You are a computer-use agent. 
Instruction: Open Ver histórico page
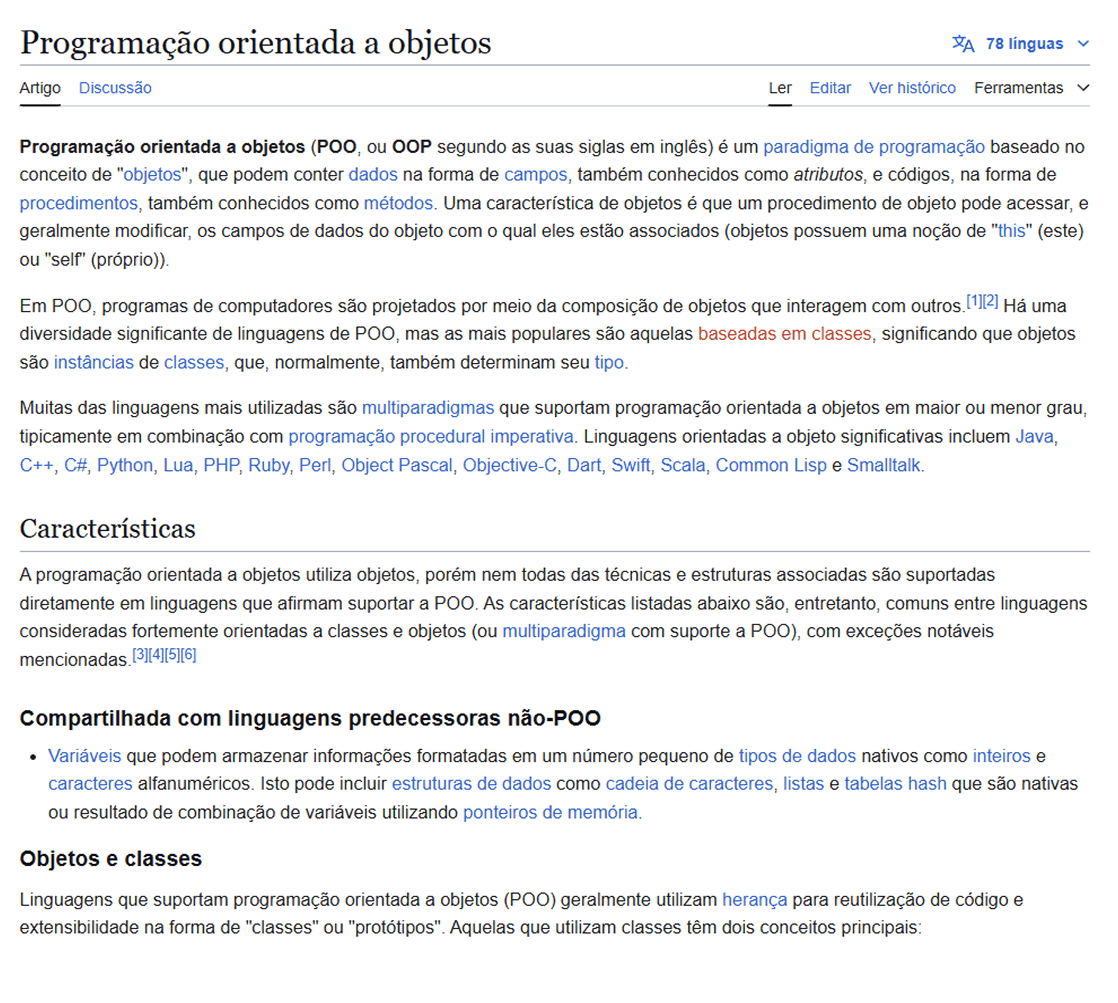[912, 88]
